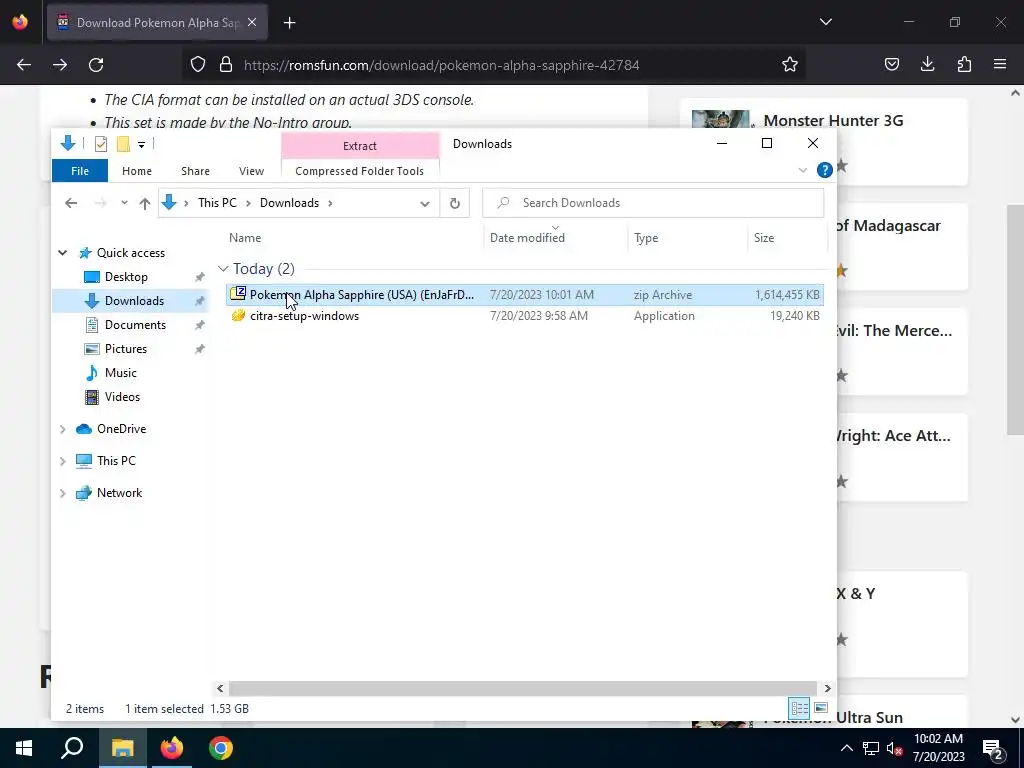
Task: Go forward in Firefox browser
Action: (60, 65)
